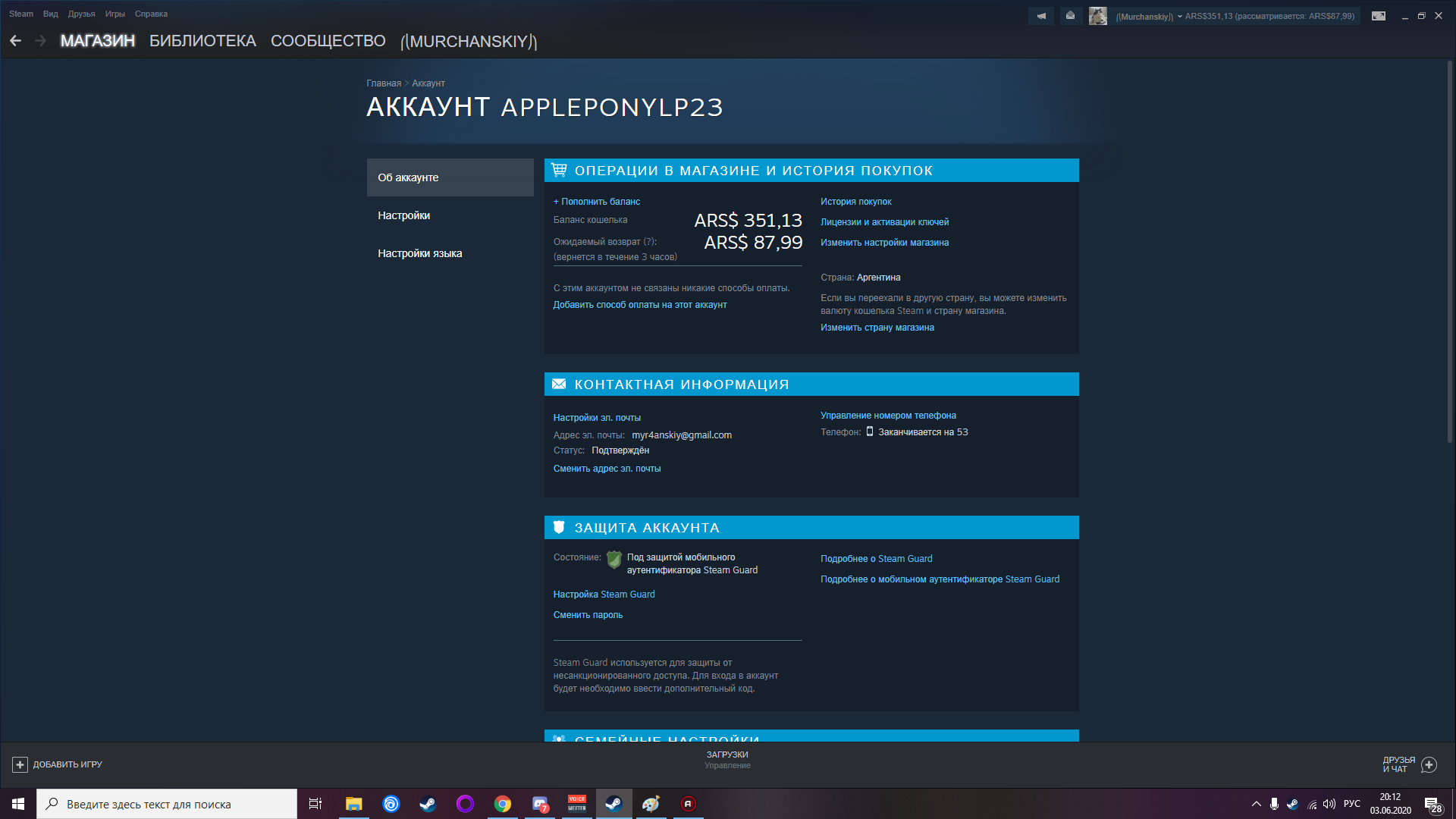Click the Главная breadcrumb link
This screenshot has width=1456, height=819.
384,83
